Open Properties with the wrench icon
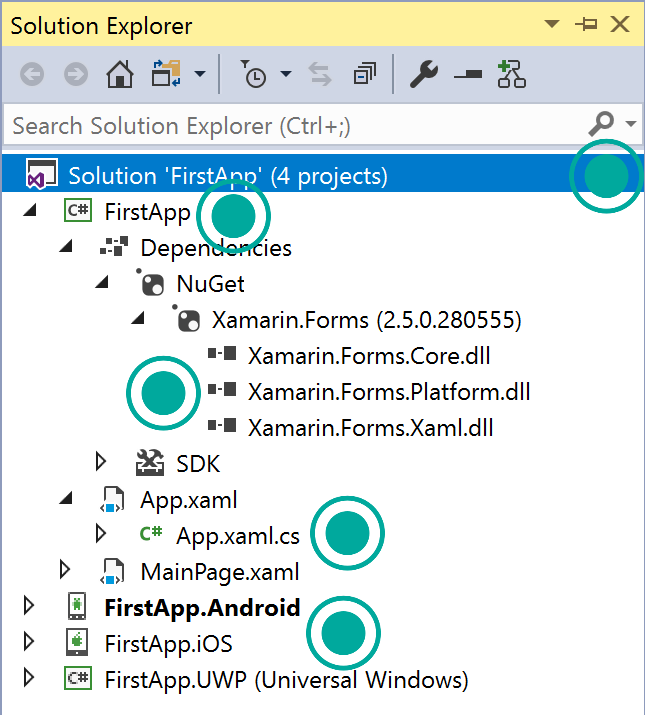This screenshot has width=645, height=715. (x=424, y=74)
